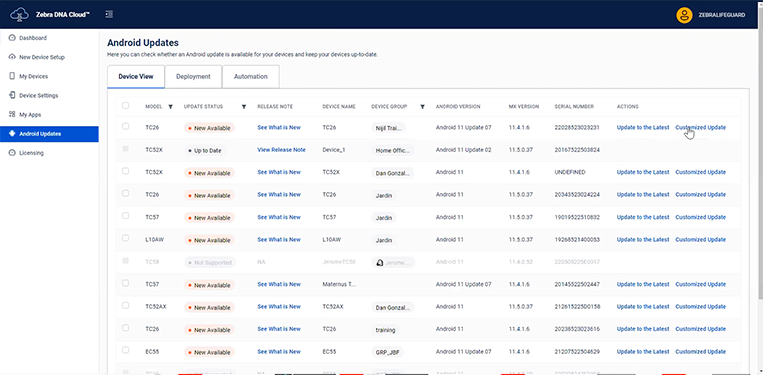Tick the select-all checkbox in table header
The image size is (763, 375).
pyautogui.click(x=126, y=106)
